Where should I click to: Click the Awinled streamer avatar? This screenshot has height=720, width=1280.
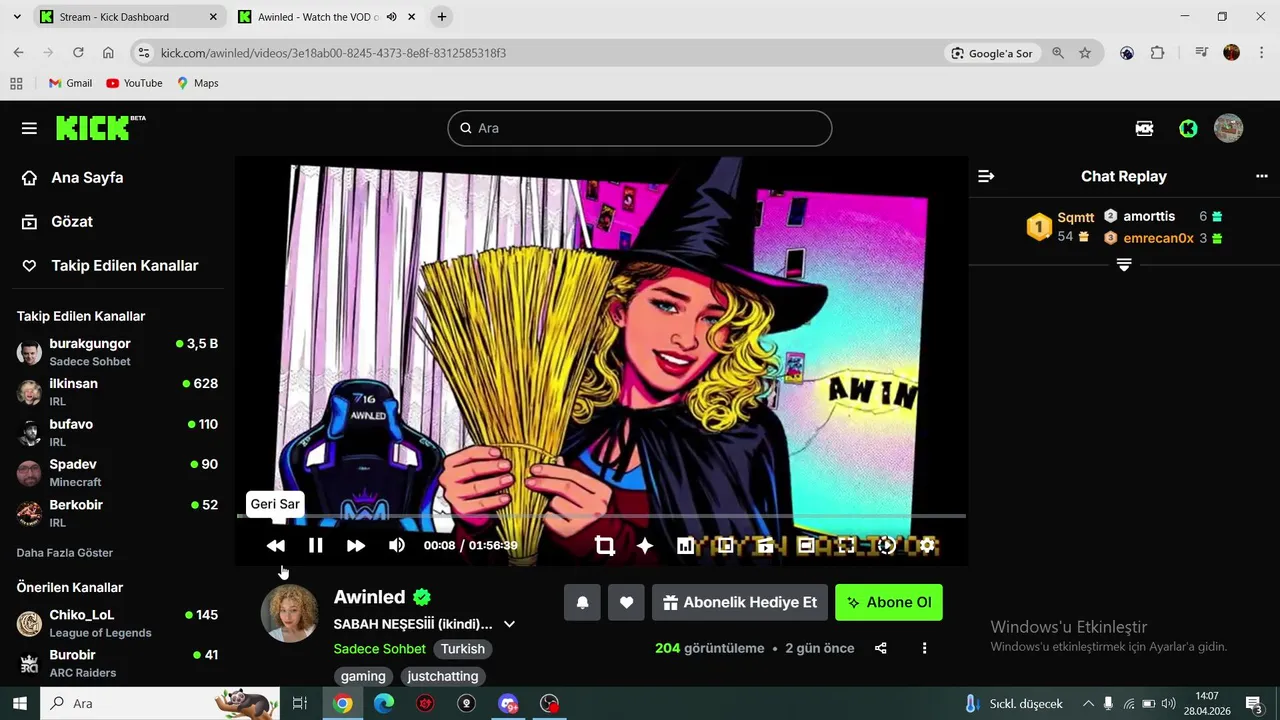pos(290,613)
